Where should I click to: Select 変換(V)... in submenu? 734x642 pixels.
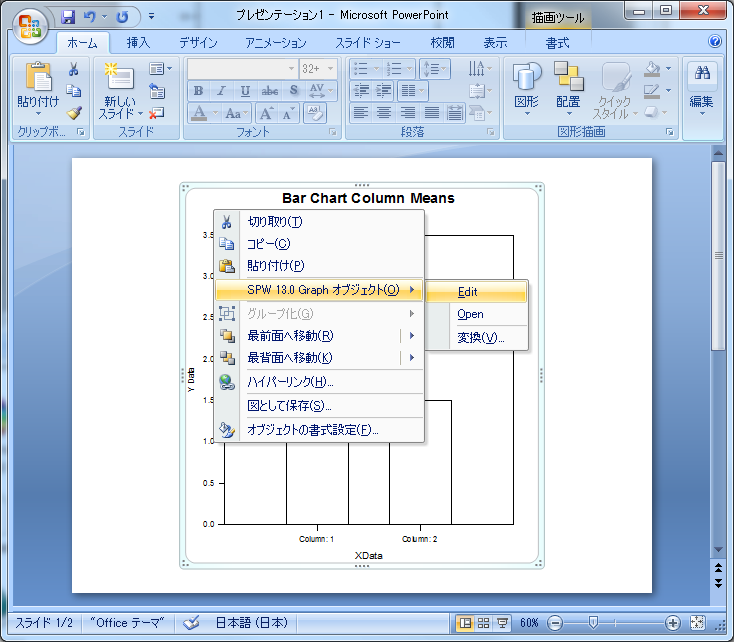(477, 337)
